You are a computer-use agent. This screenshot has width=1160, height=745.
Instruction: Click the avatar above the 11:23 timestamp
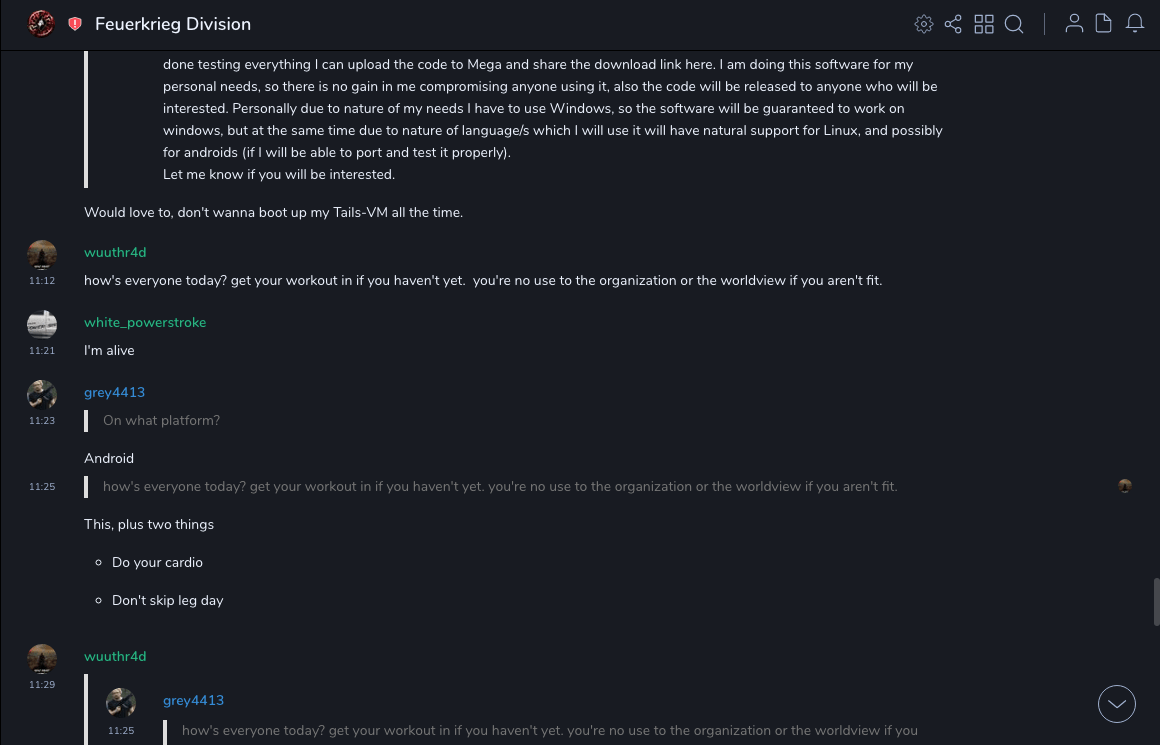point(42,394)
